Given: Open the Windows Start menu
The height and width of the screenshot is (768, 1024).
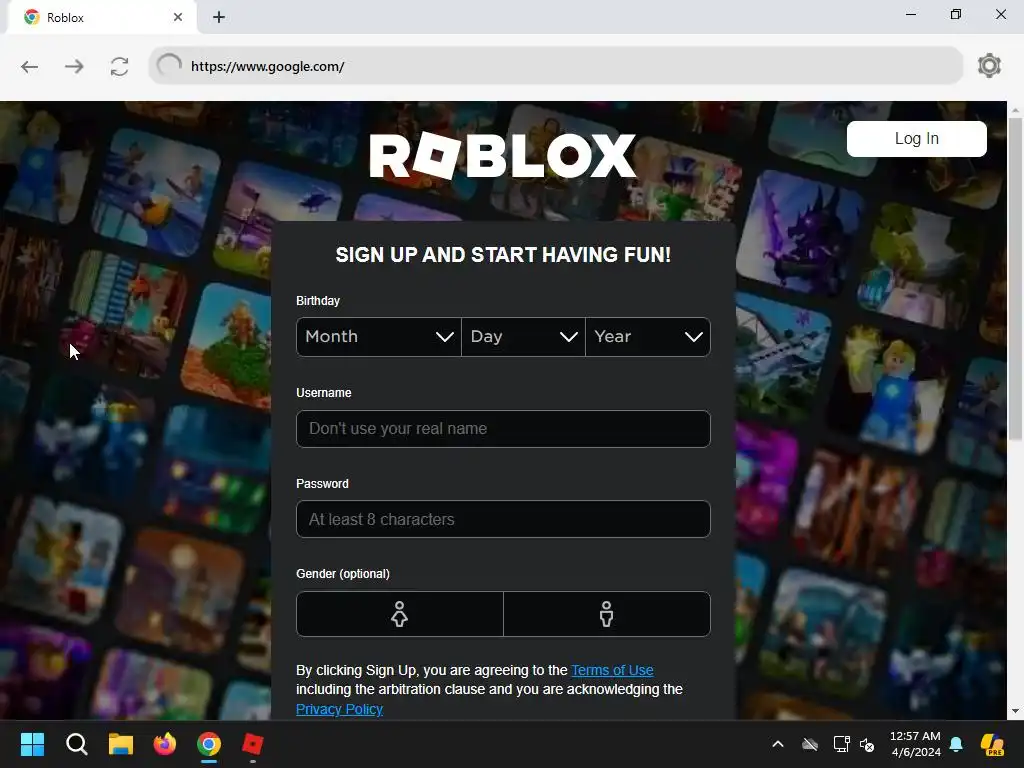Looking at the screenshot, I should [x=32, y=744].
